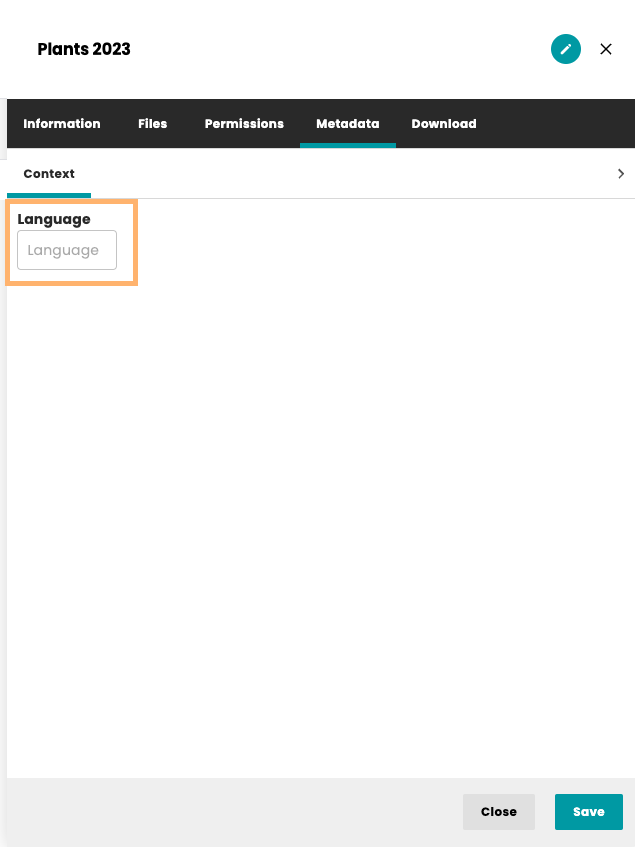Select the Metadata tab
Viewport: 635px width, 847px height.
coord(347,124)
